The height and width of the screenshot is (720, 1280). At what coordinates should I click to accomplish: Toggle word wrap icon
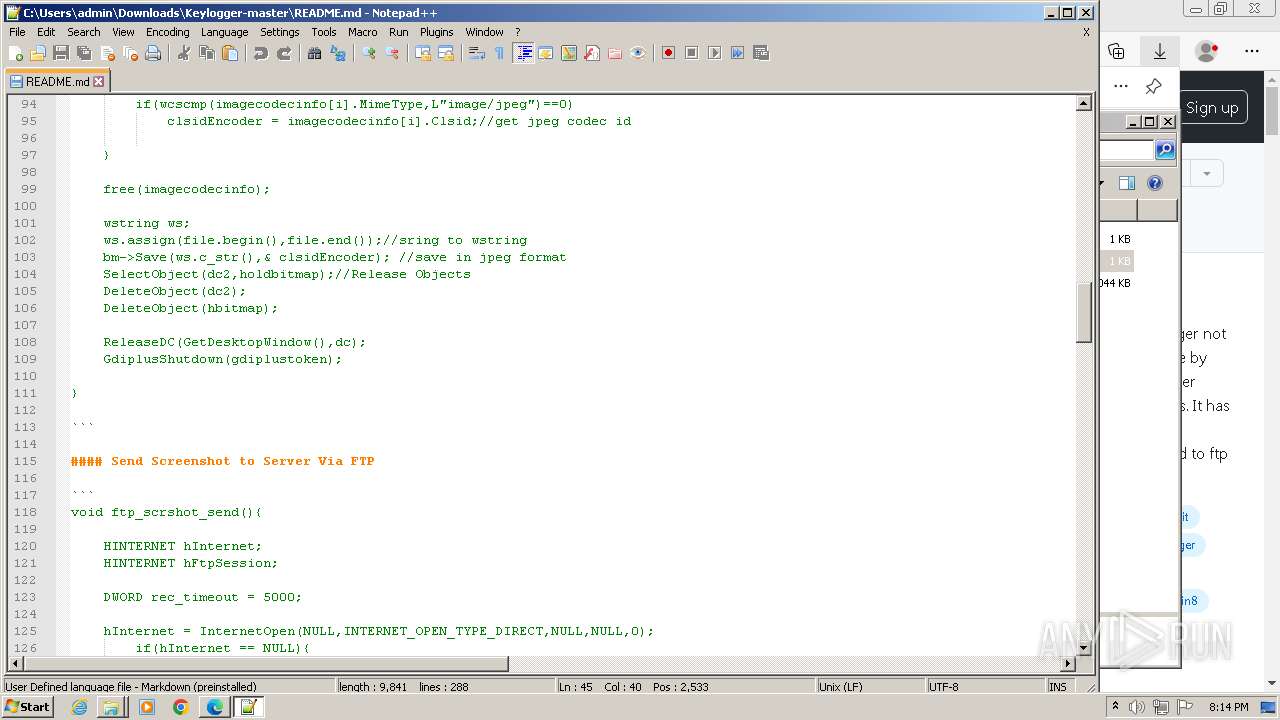(x=477, y=53)
